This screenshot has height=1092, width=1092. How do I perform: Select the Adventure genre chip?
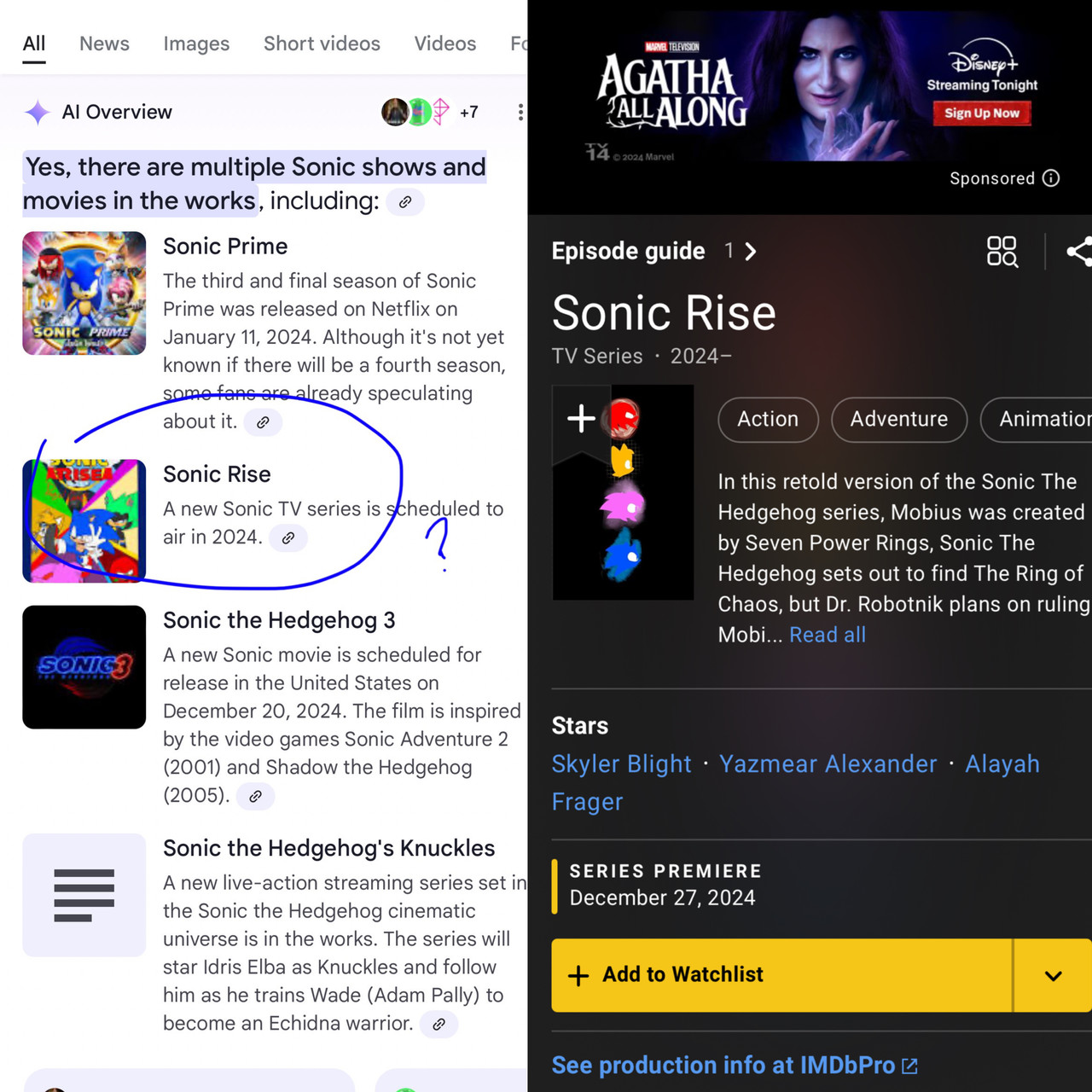pos(899,420)
